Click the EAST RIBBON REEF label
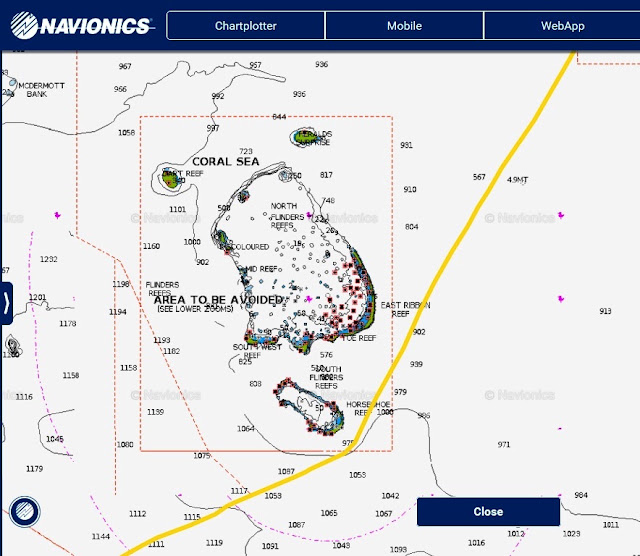The width and height of the screenshot is (640, 556). pyautogui.click(x=405, y=309)
